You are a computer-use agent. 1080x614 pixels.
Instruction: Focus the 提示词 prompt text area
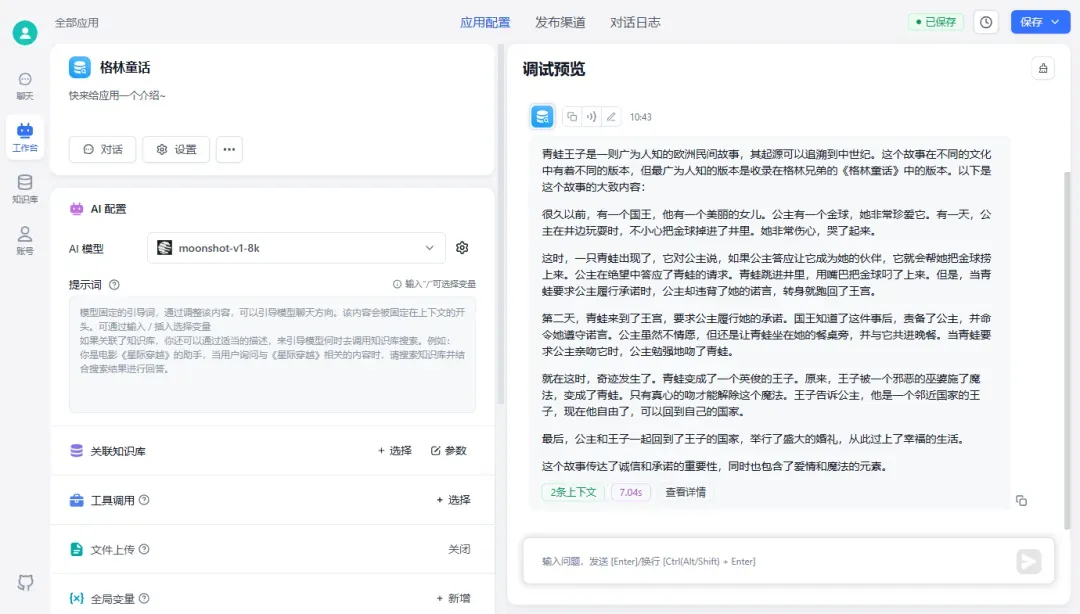272,355
